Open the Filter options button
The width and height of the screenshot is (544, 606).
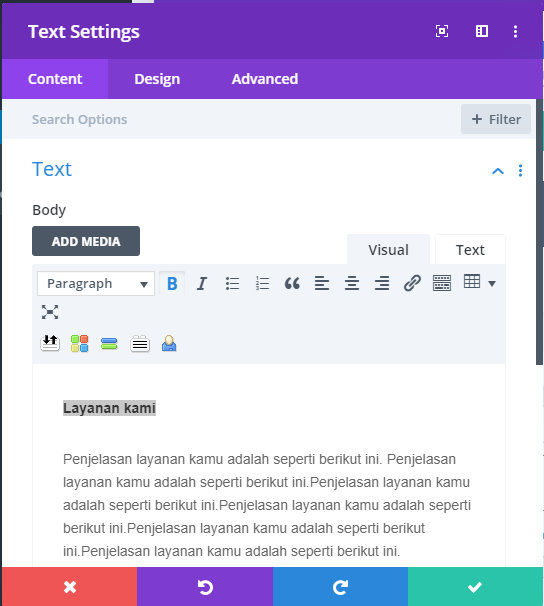[496, 119]
